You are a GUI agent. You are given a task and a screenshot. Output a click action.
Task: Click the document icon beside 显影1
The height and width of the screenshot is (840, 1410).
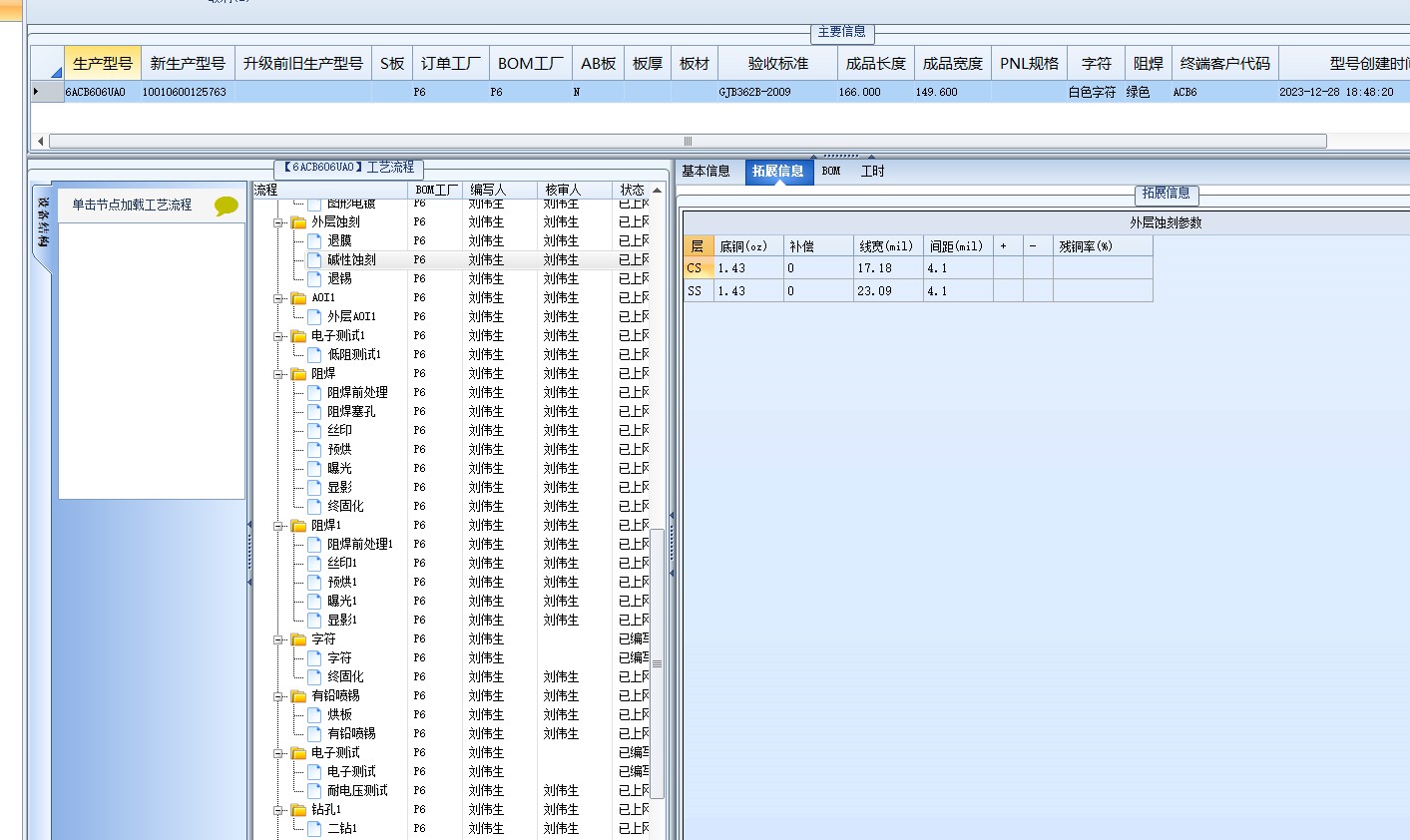tap(314, 620)
